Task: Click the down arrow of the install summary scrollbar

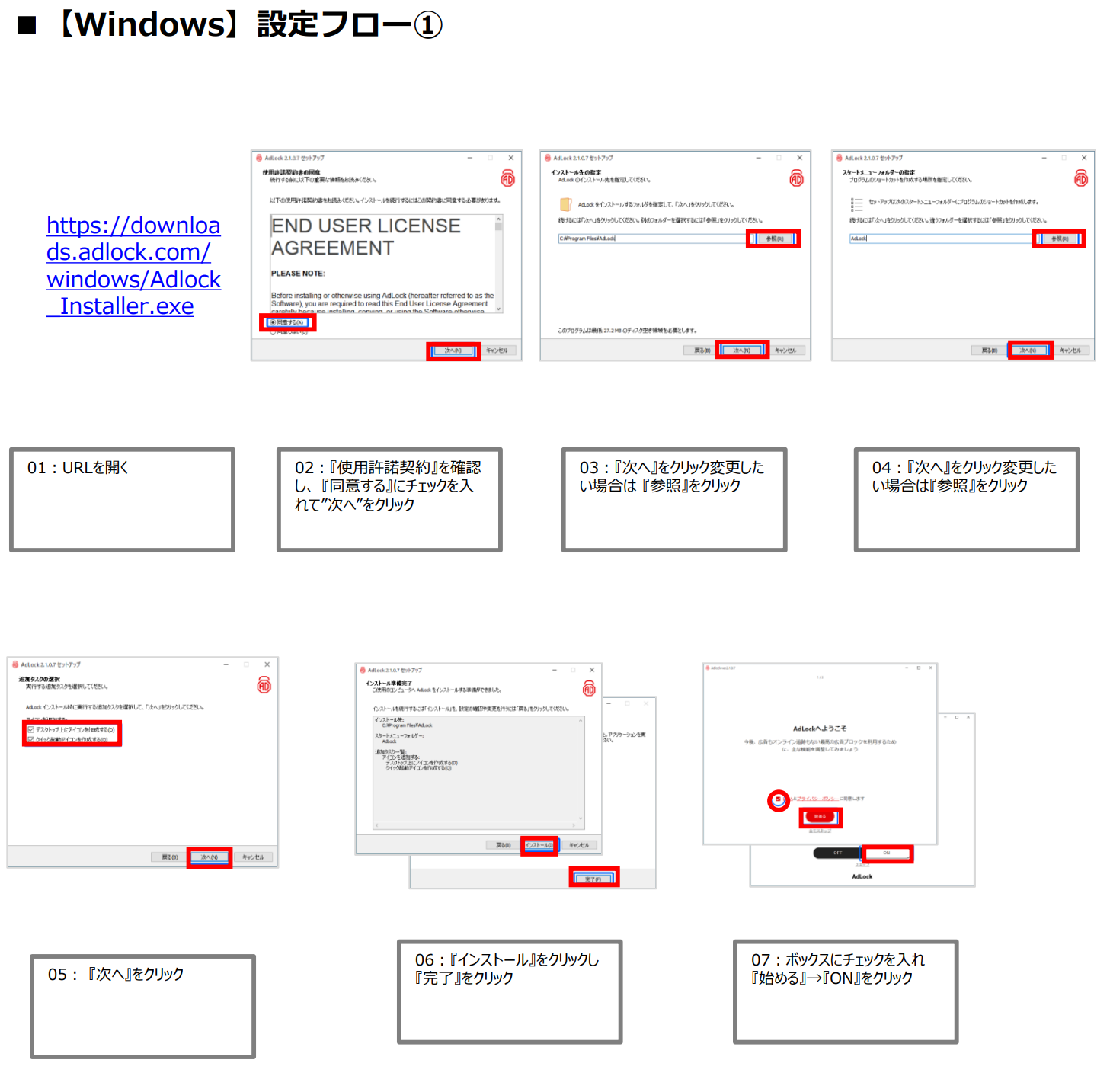Action: (581, 818)
